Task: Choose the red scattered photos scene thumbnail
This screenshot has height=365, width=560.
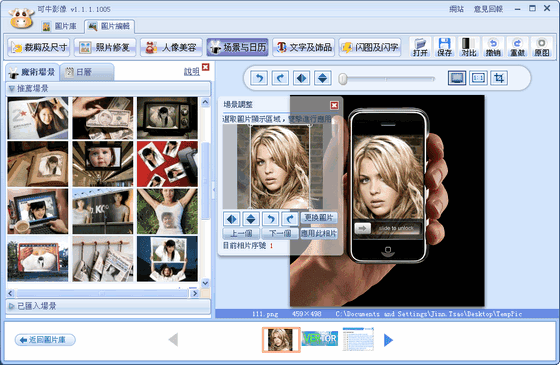Action: pos(167,164)
